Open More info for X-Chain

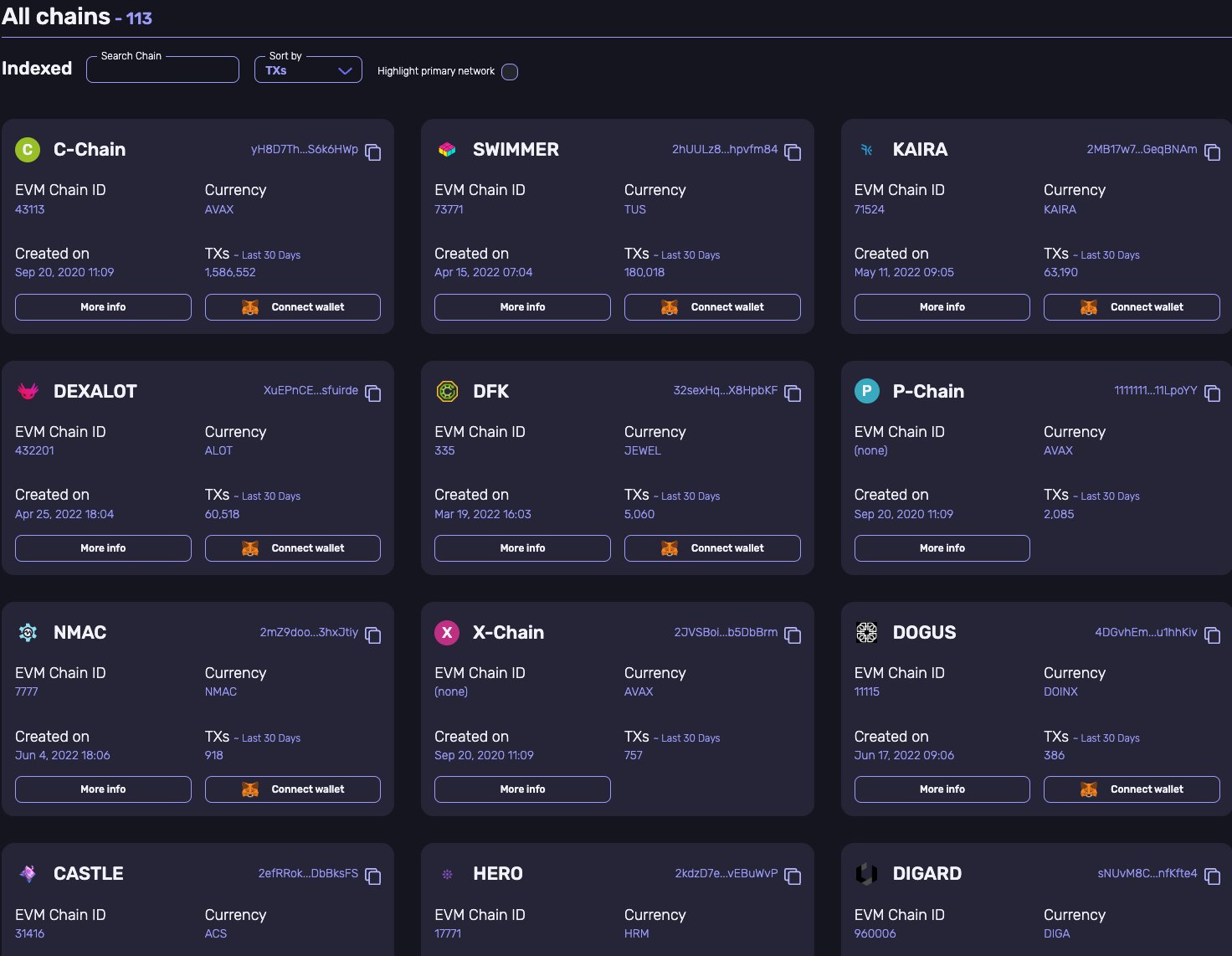click(x=522, y=789)
